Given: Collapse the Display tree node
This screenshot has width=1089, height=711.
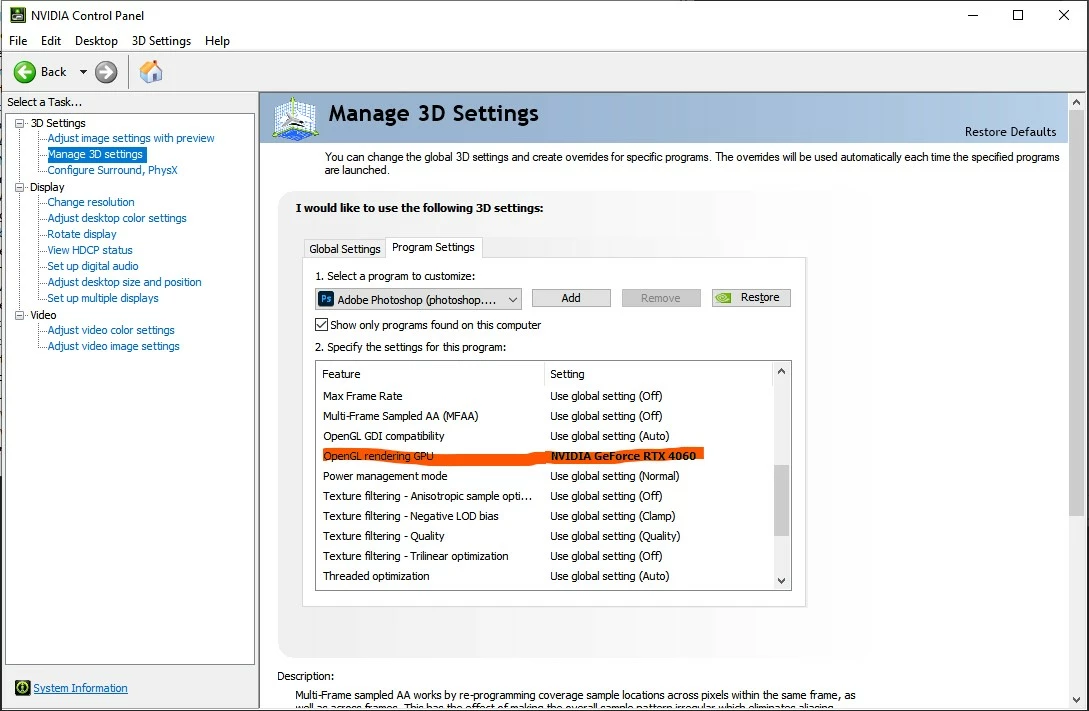Looking at the screenshot, I should (19, 187).
